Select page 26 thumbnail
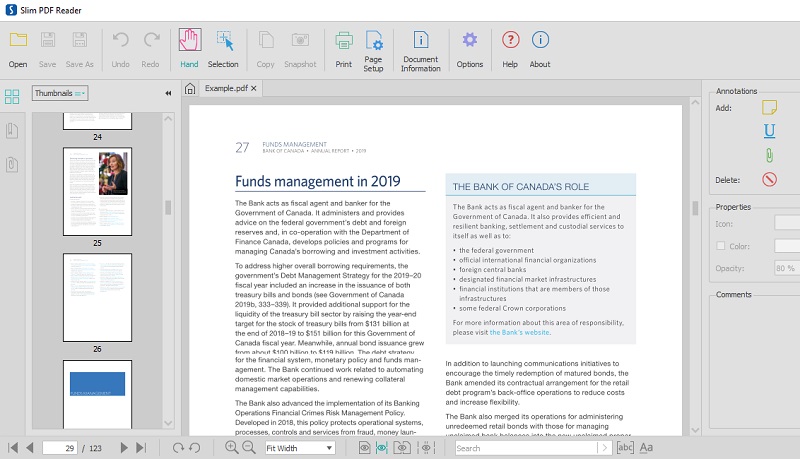Screen dimensions: 800x459 coord(97,297)
